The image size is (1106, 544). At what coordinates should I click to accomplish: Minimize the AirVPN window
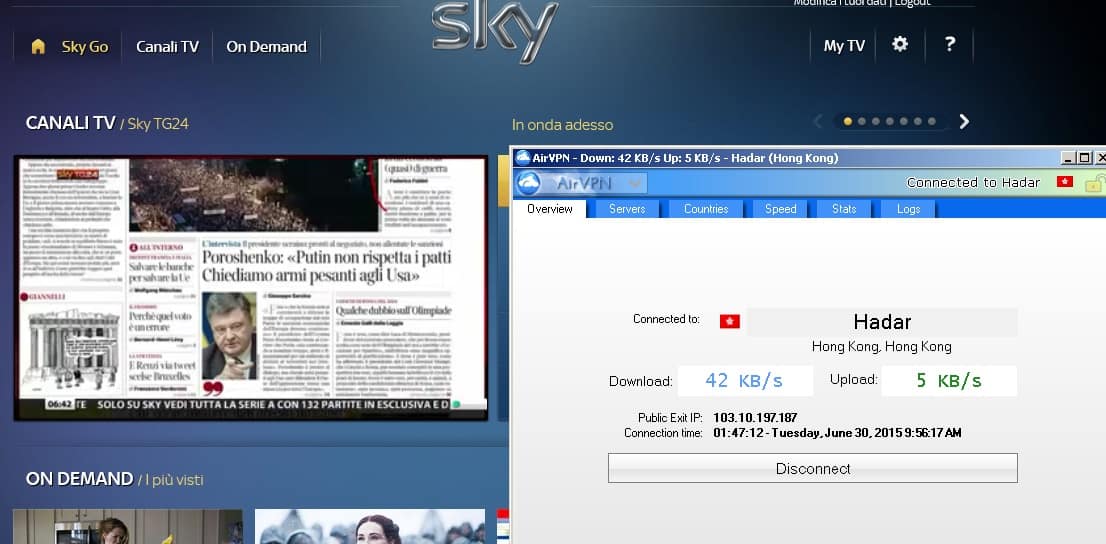pos(1069,158)
